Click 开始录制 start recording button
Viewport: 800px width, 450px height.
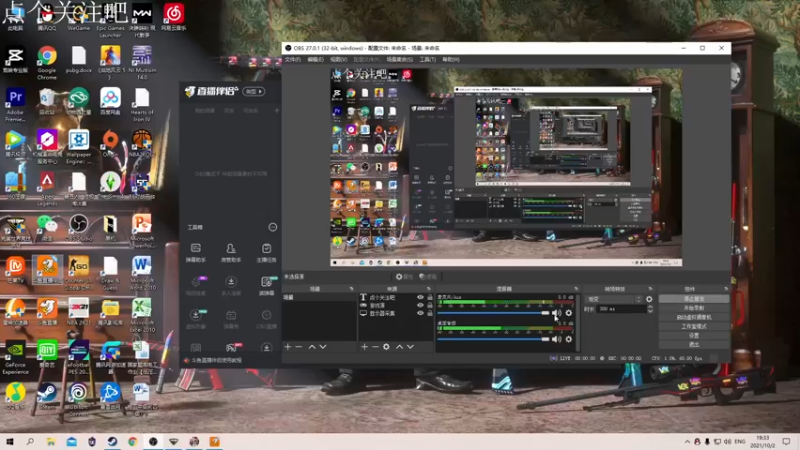point(694,308)
